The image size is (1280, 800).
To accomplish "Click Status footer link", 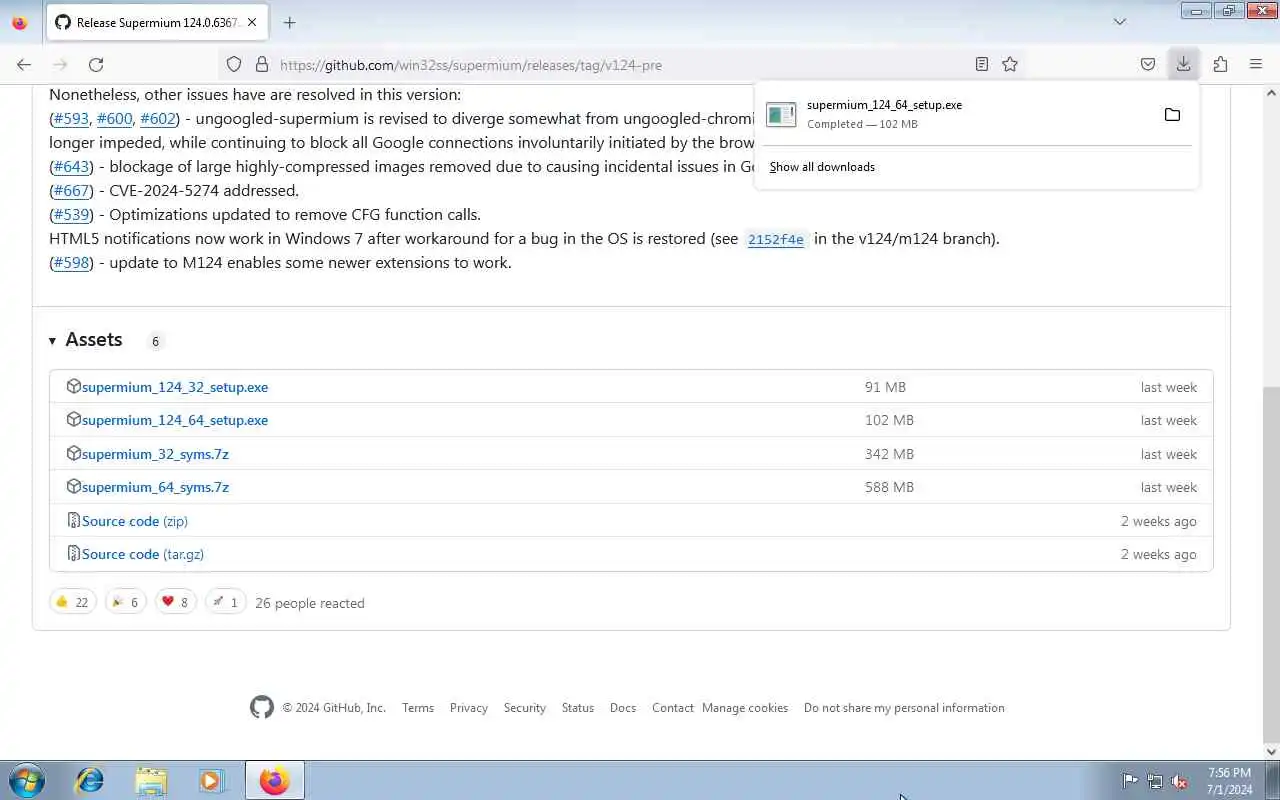I will (x=578, y=707).
